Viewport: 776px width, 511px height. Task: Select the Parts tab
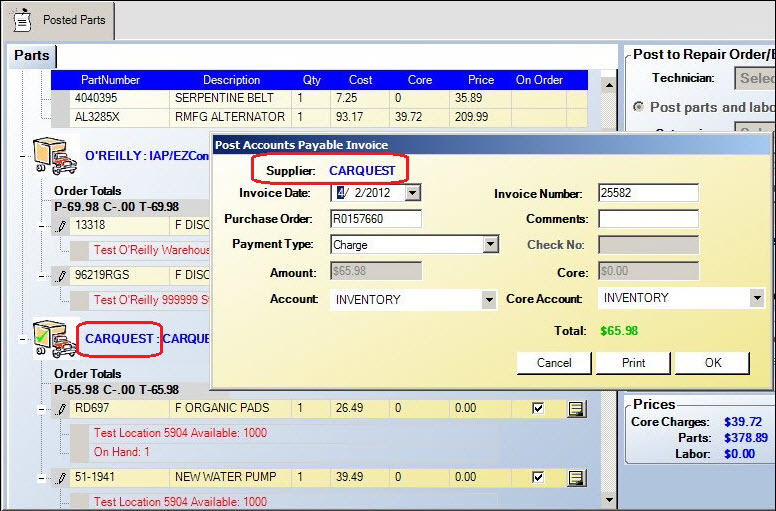pyautogui.click(x=31, y=56)
